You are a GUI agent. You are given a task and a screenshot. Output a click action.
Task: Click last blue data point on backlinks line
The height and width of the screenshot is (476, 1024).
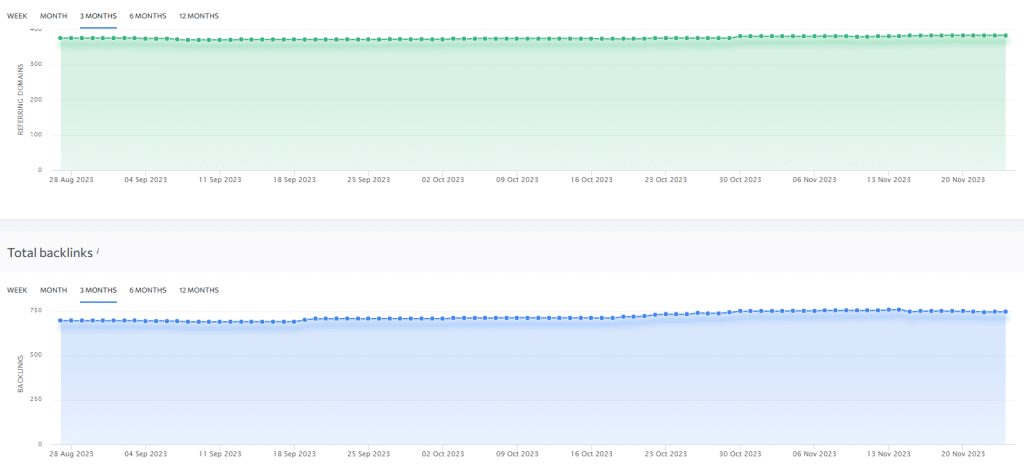[1005, 312]
